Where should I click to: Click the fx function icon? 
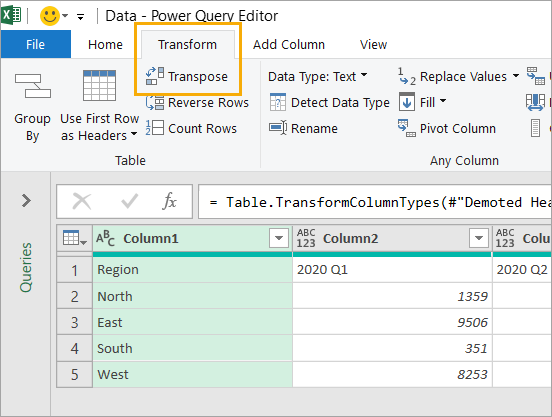coord(169,201)
